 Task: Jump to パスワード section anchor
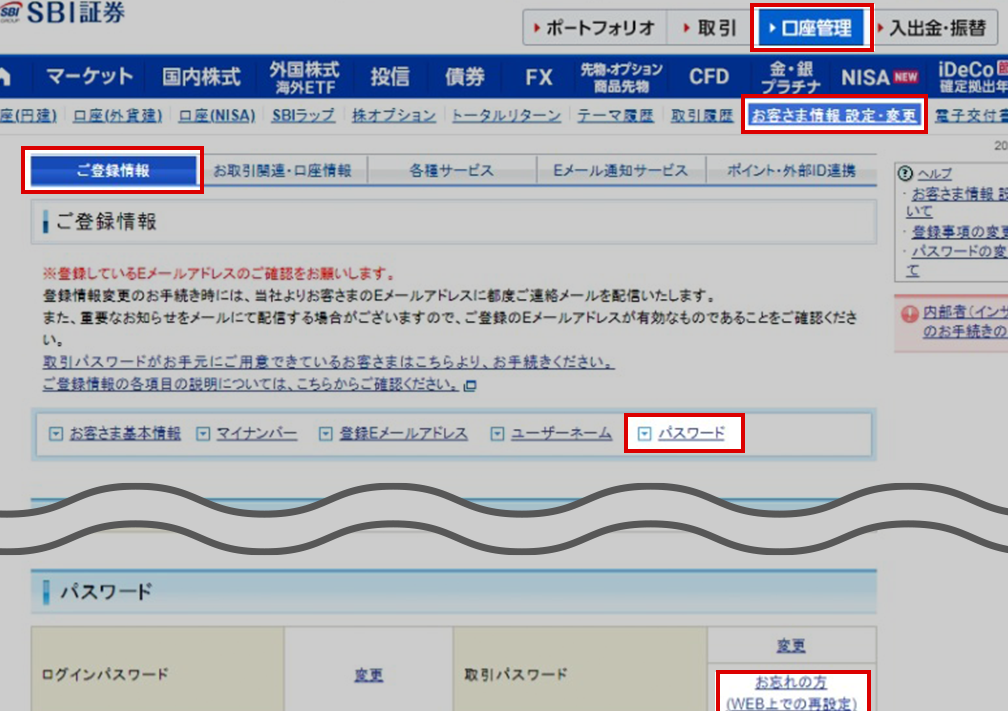pos(691,434)
